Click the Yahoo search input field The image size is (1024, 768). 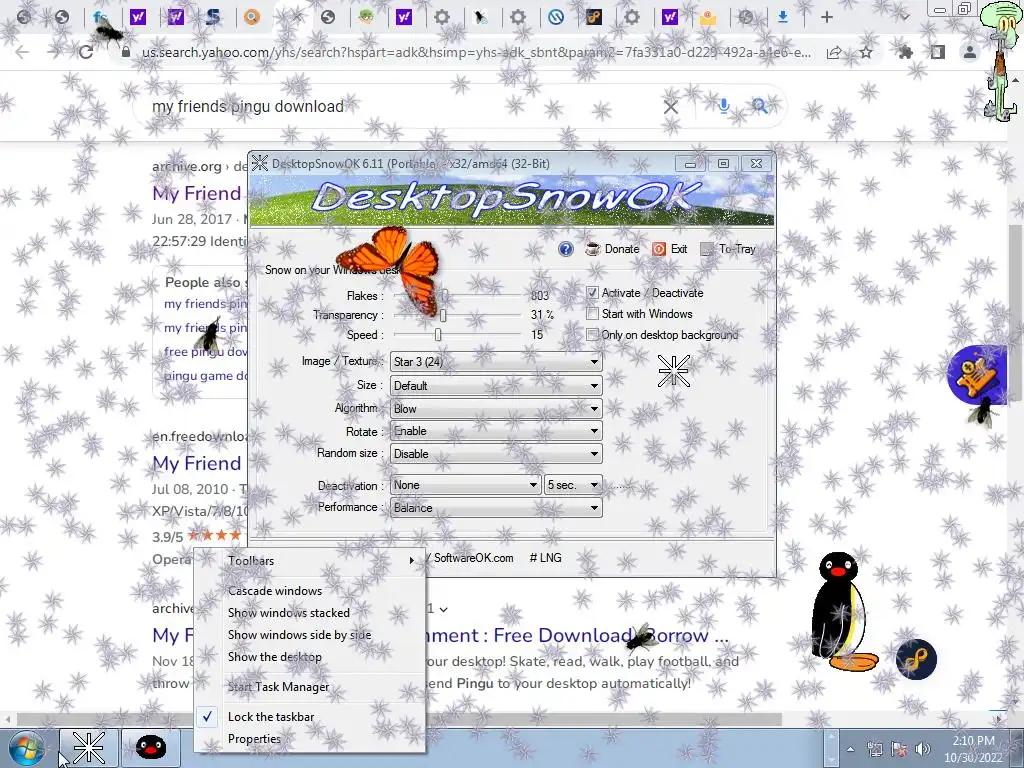[398, 106]
